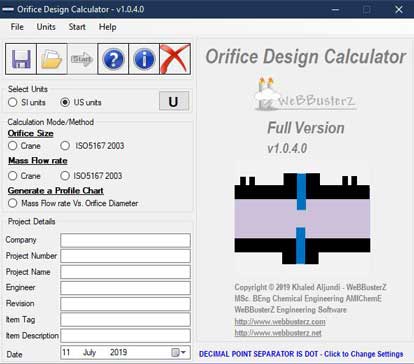Click the Orifice Design Calculator title text
The width and height of the screenshot is (414, 364).
point(306,56)
